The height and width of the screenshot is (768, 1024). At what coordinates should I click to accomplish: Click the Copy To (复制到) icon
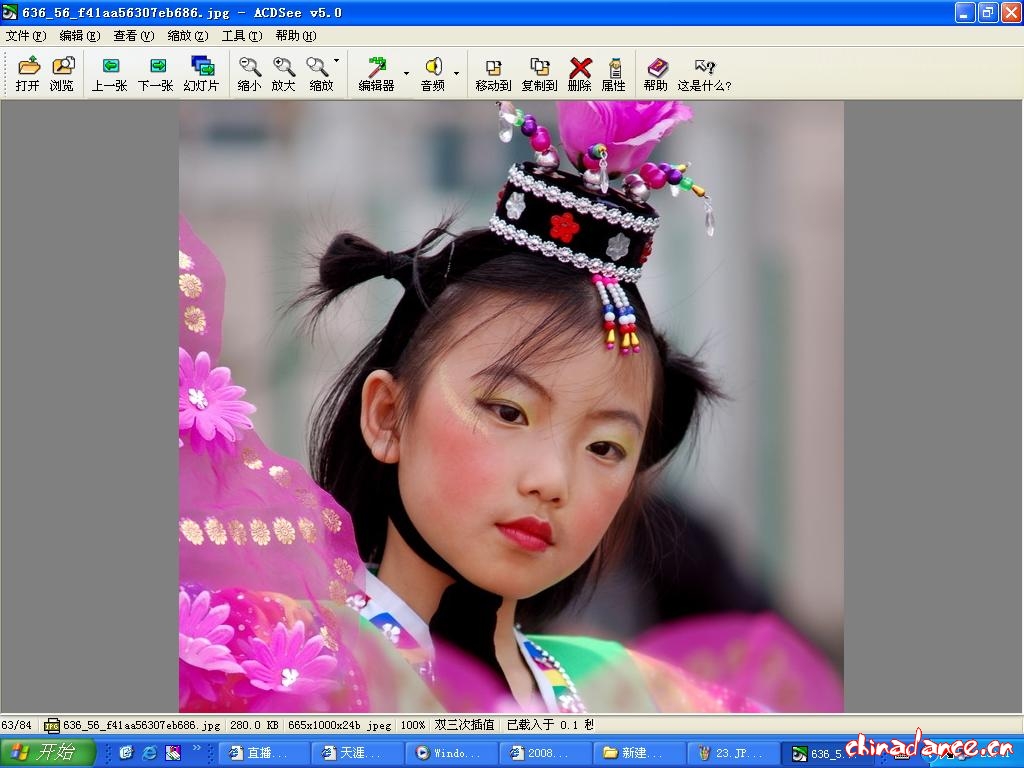[x=539, y=74]
